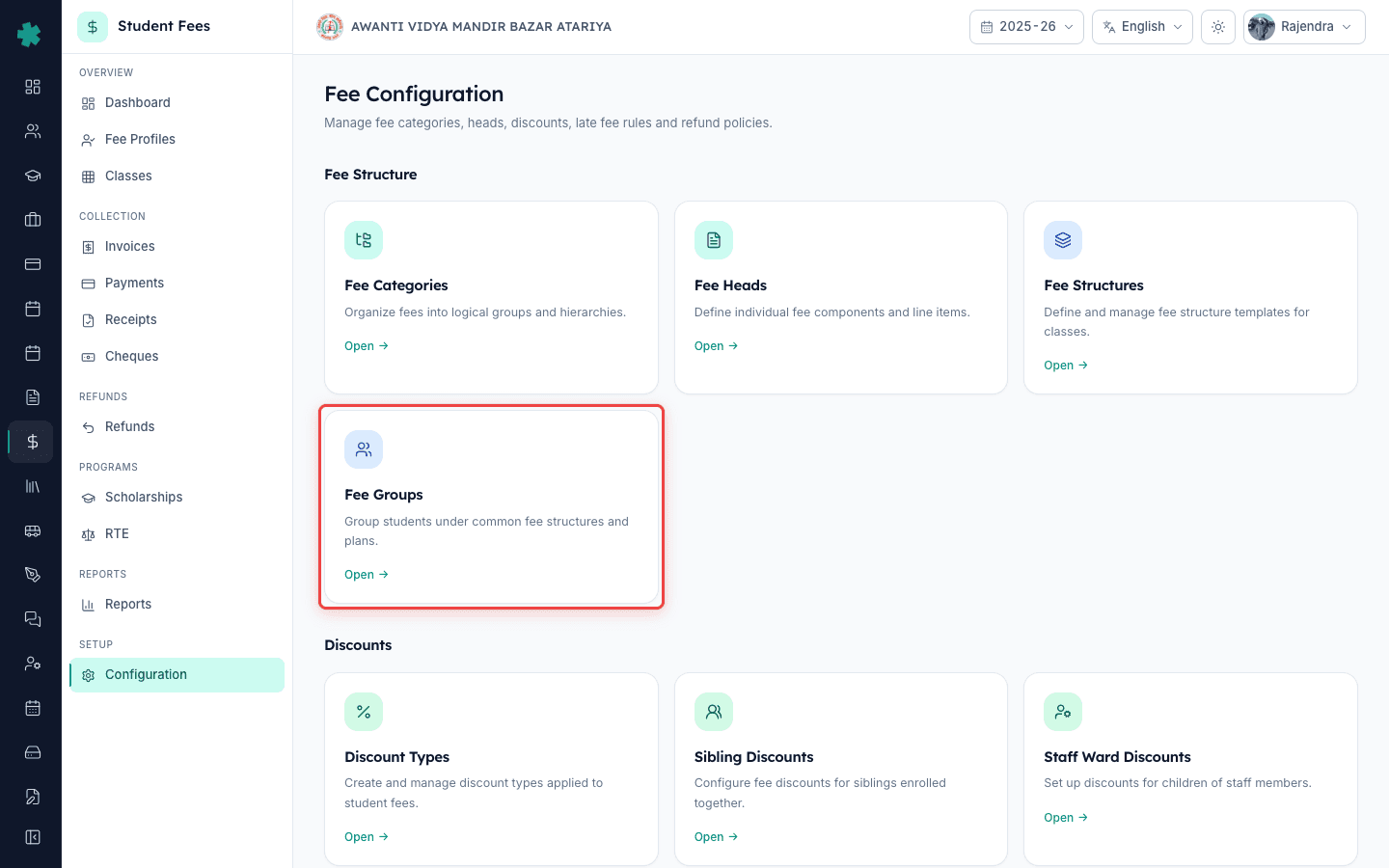Click the Open link under Discount Types
The height and width of the screenshot is (868, 1389).
tap(367, 837)
